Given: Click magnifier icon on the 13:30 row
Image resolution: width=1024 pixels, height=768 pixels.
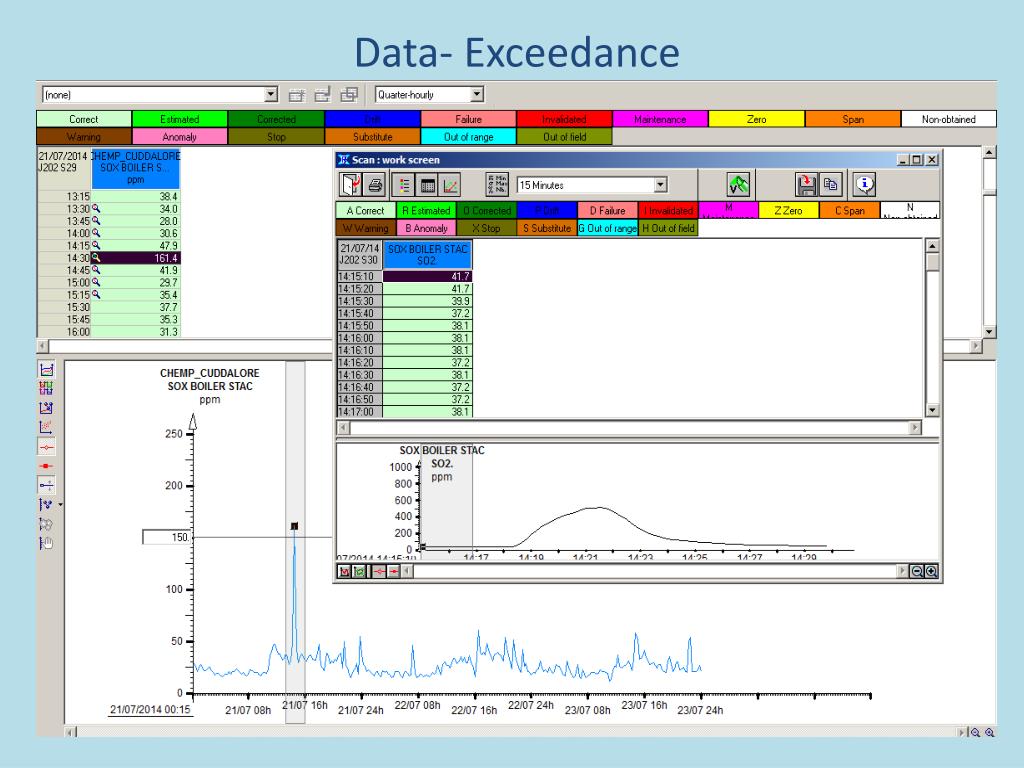Looking at the screenshot, I should 96,208.
